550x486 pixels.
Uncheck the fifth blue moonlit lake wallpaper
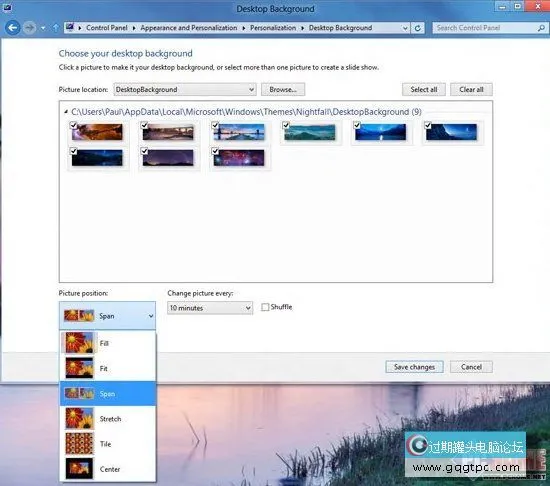[x=357, y=125]
